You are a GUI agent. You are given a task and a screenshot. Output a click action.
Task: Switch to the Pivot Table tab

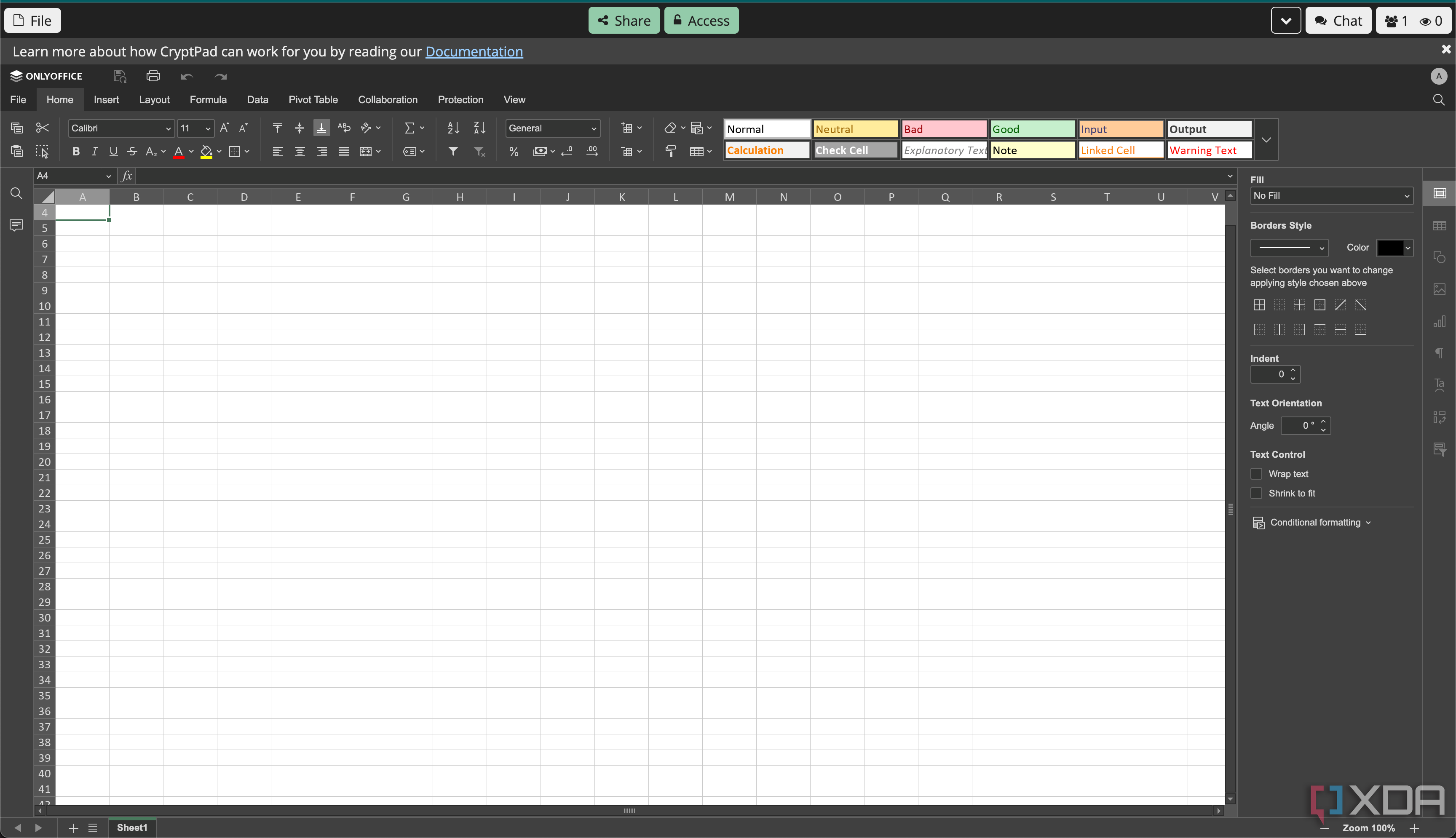click(x=313, y=99)
